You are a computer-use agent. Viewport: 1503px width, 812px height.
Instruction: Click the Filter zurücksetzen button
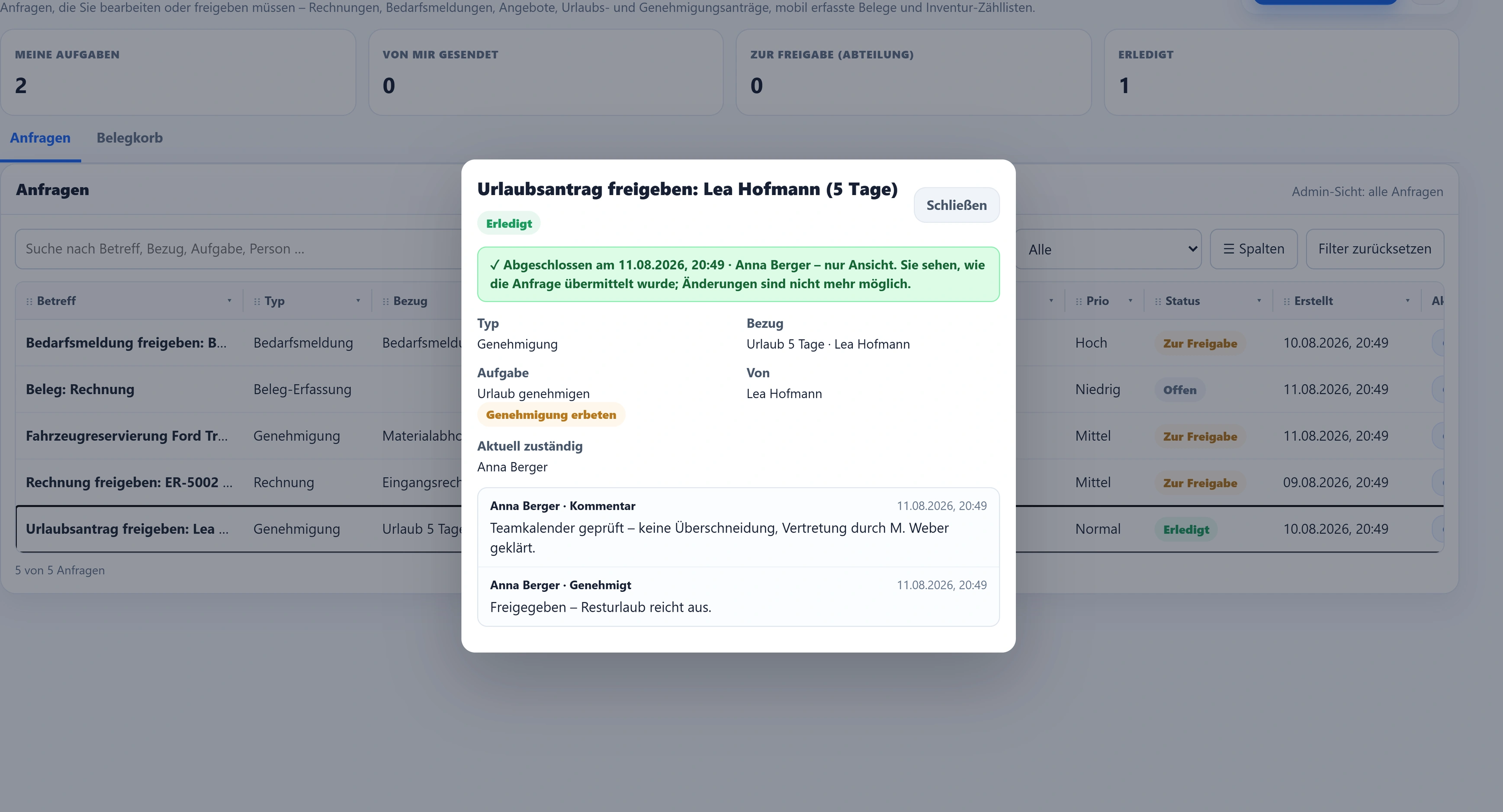1375,249
